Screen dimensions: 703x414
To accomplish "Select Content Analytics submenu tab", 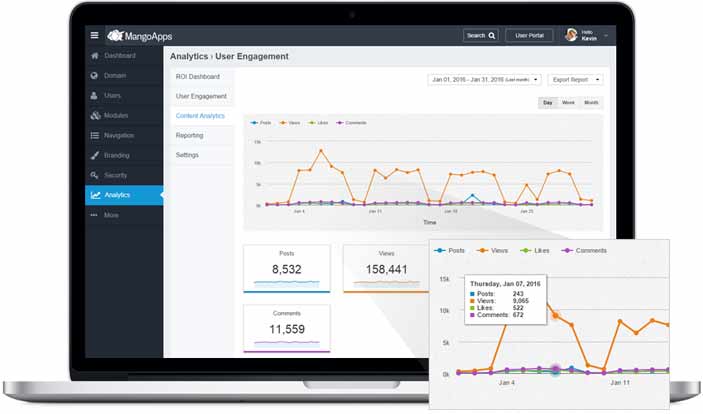I will pyautogui.click(x=202, y=116).
